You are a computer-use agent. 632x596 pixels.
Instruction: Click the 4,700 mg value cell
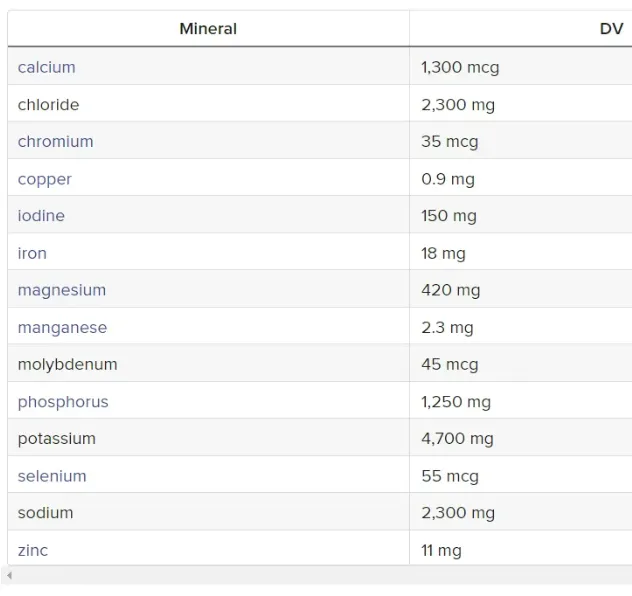coord(457,438)
